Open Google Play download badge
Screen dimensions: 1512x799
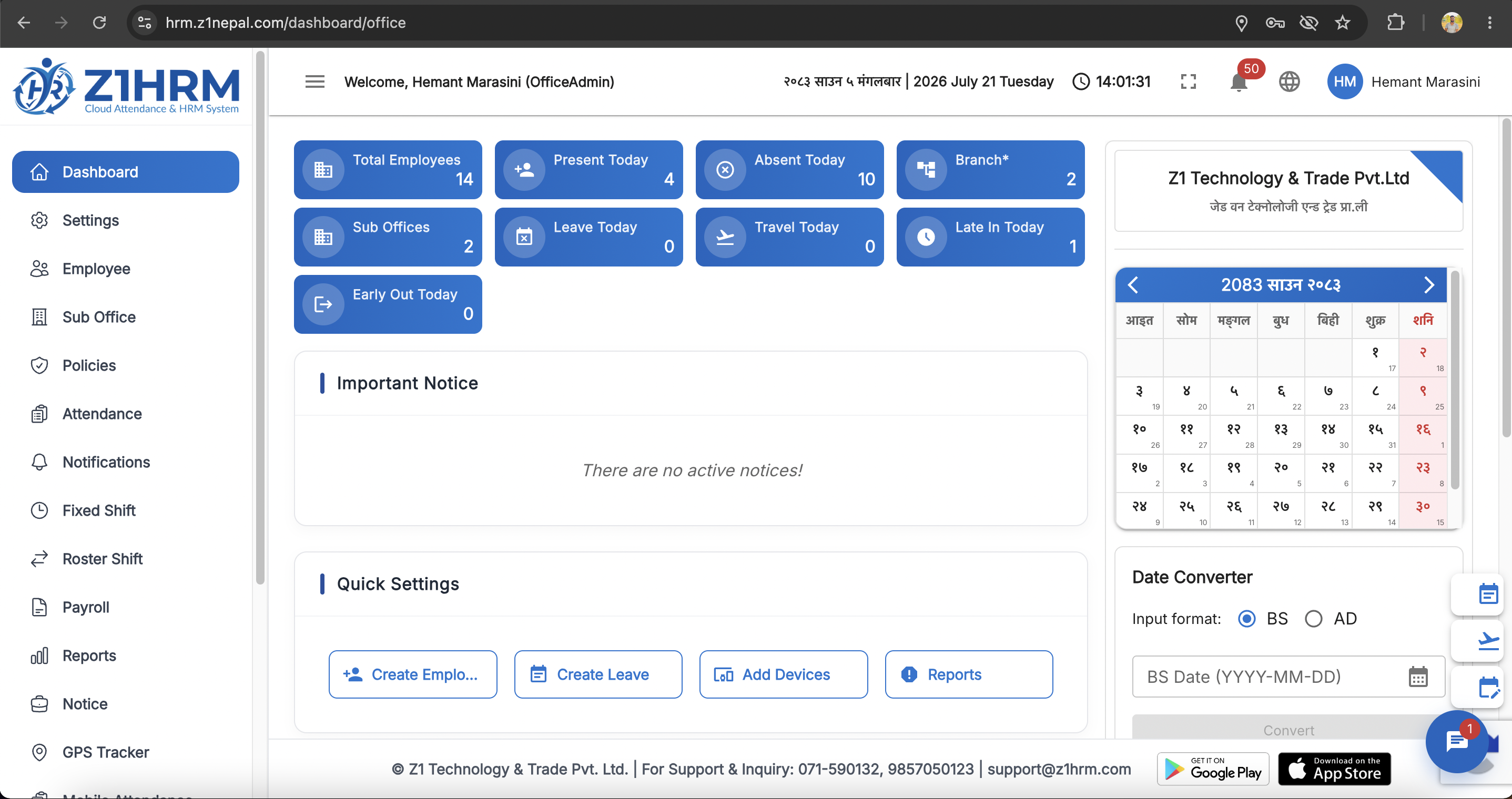click(x=1213, y=769)
